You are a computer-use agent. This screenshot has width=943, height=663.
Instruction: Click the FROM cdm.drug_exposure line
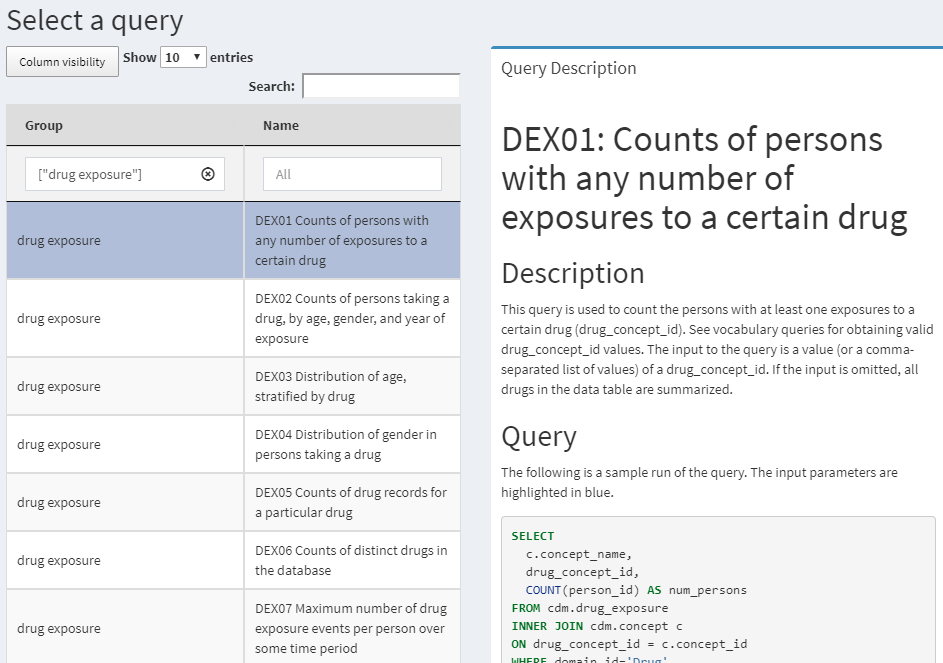point(590,608)
